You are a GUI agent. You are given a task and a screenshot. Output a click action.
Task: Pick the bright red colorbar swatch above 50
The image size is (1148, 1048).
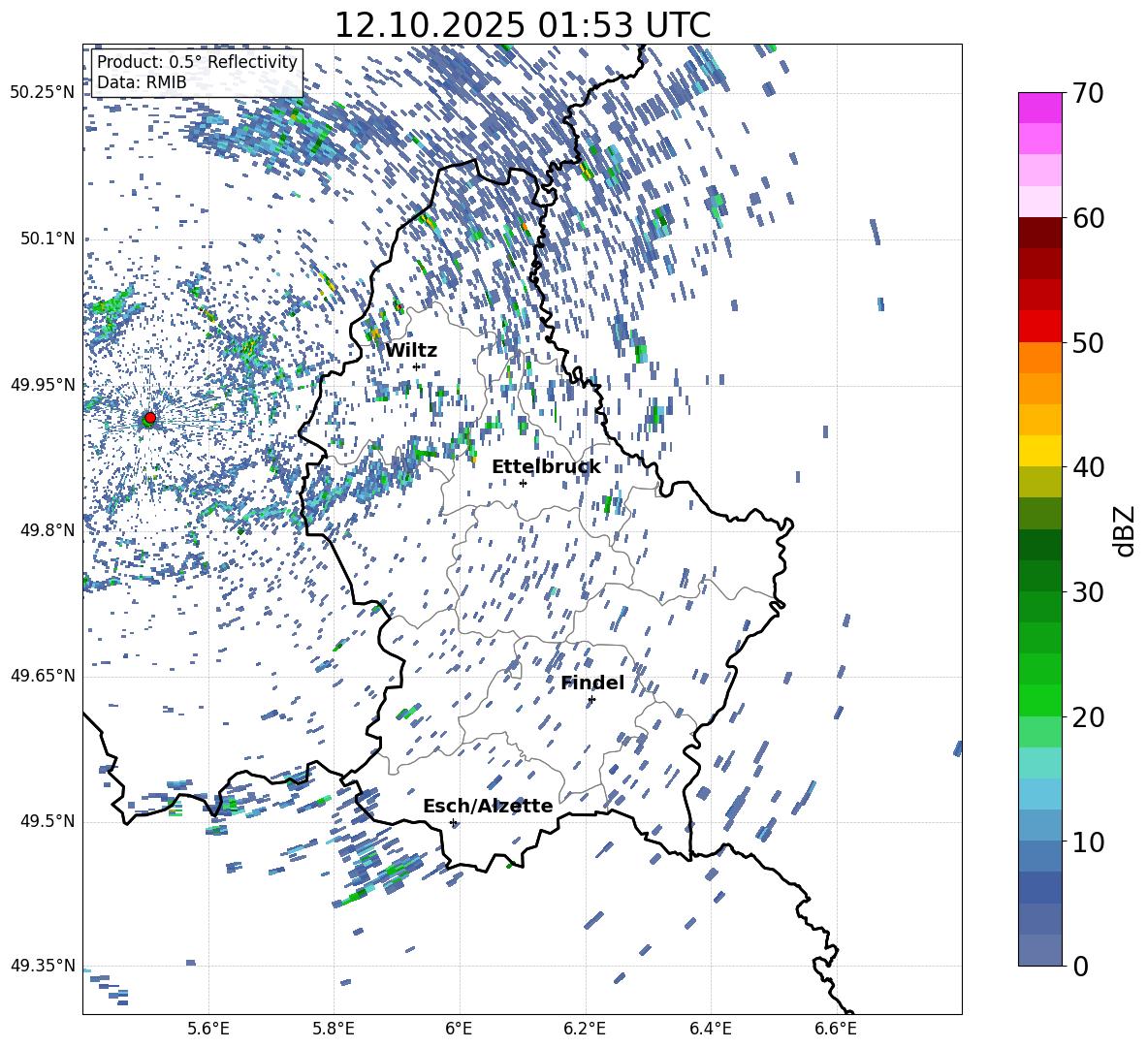[x=1039, y=327]
